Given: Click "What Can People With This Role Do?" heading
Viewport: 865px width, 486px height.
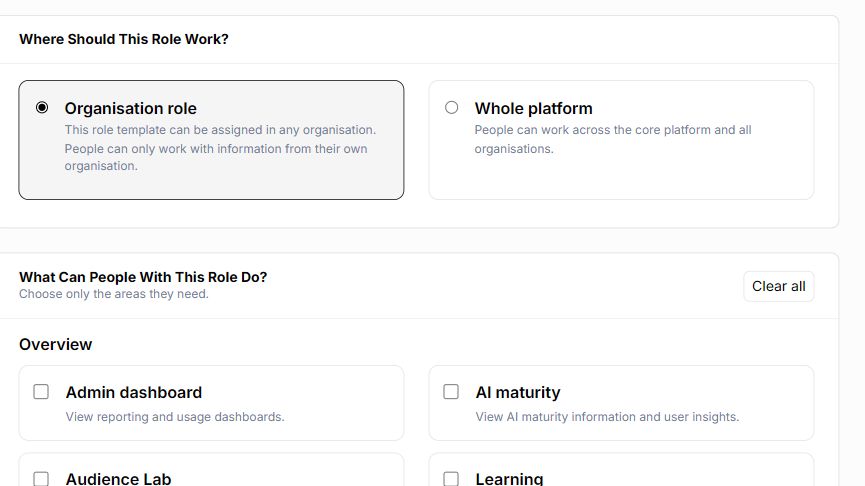Looking at the screenshot, I should tap(143, 277).
